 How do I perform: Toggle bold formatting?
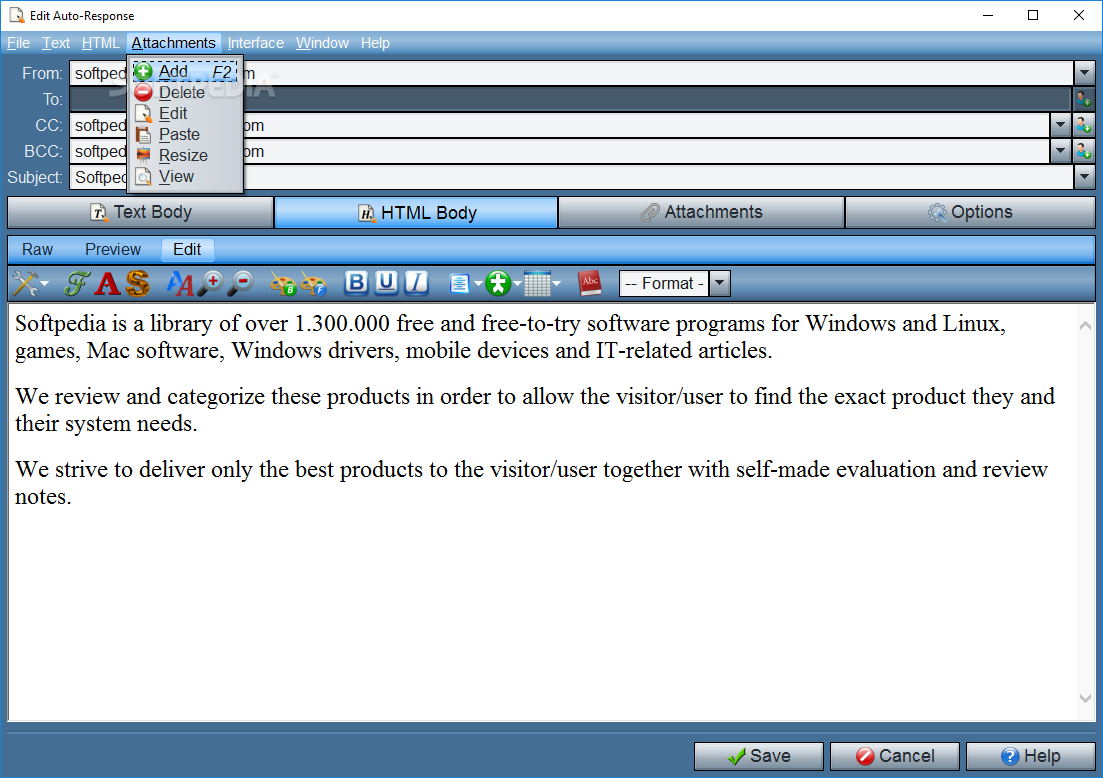tap(356, 283)
